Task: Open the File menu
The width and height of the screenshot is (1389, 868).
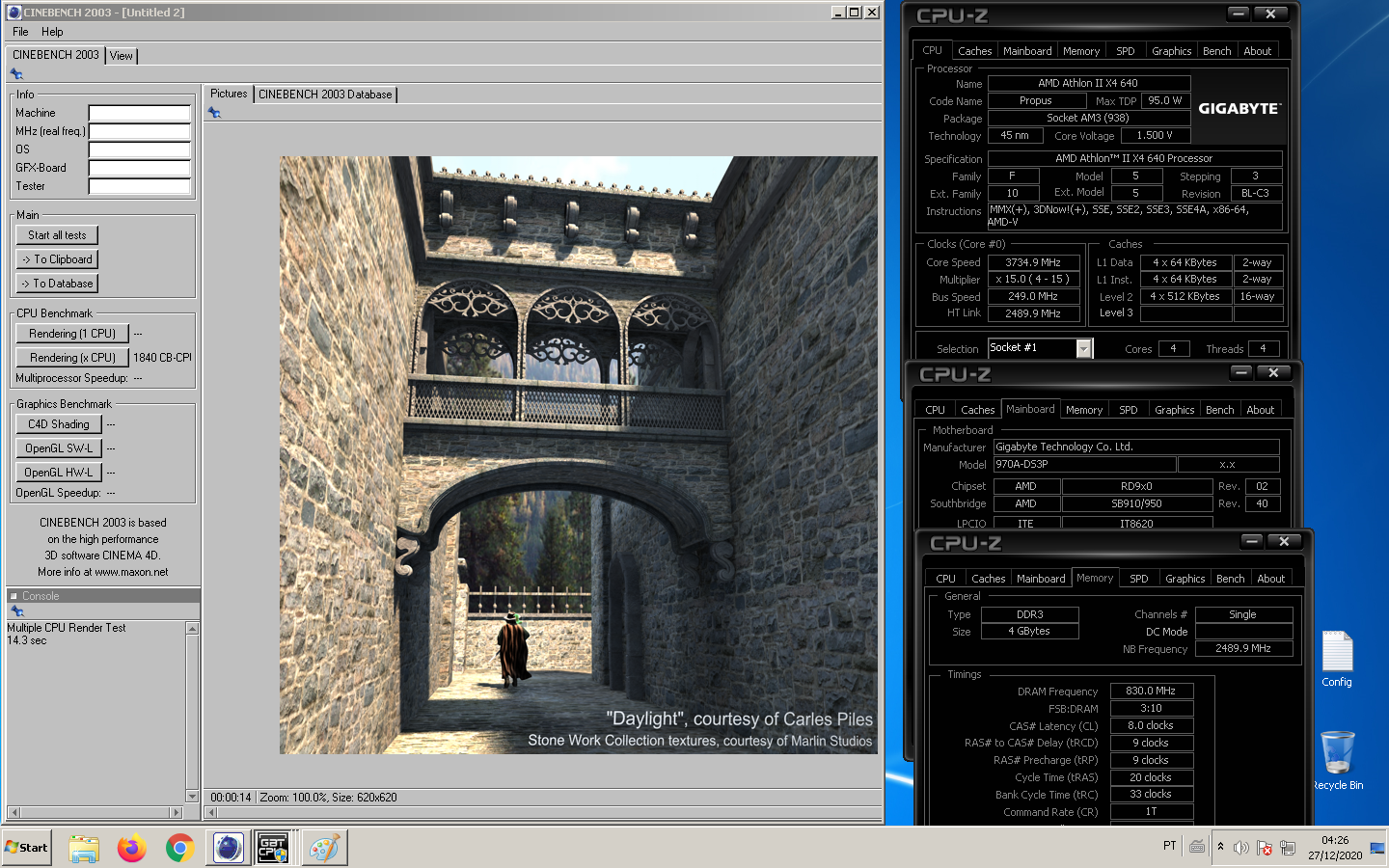Action: [20, 32]
